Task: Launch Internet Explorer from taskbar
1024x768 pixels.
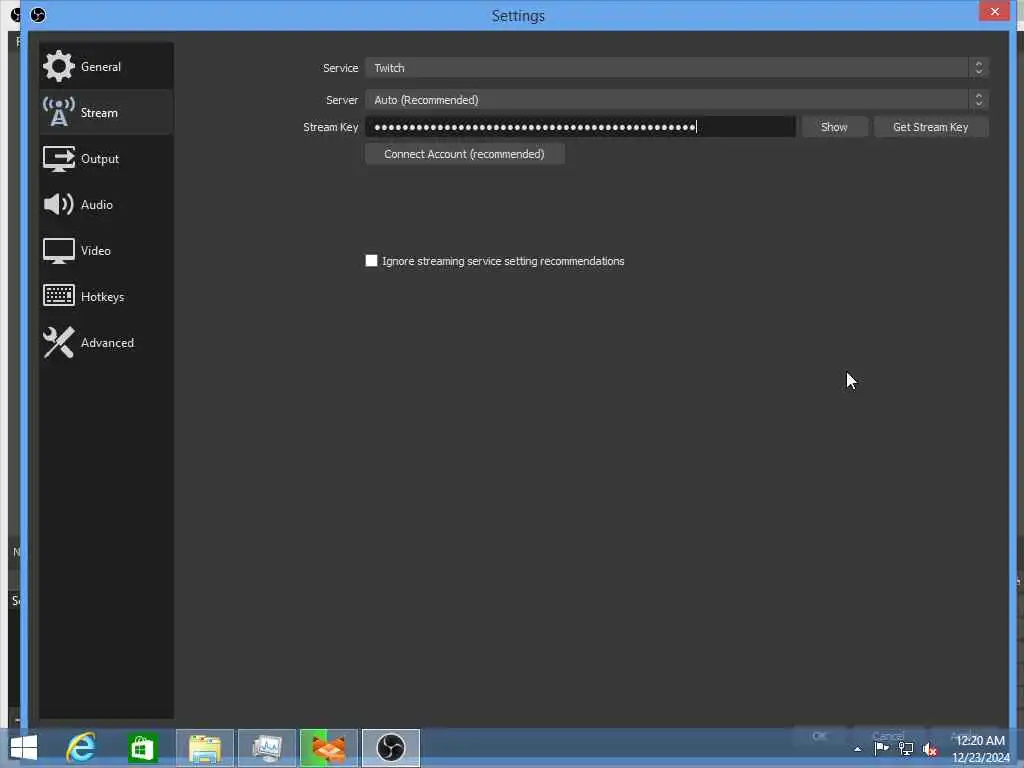Action: [x=81, y=748]
